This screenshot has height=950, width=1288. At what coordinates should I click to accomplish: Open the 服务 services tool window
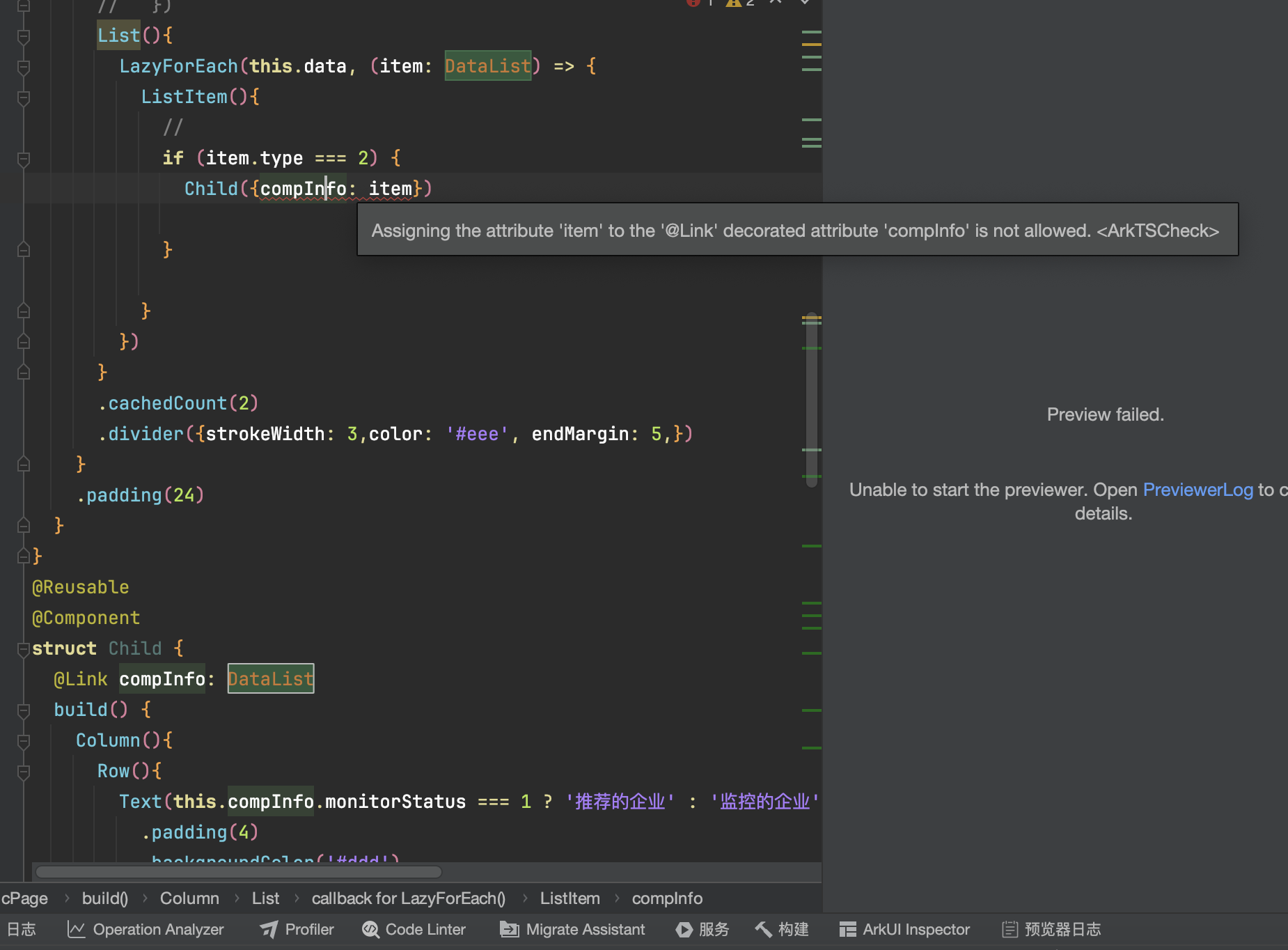click(x=702, y=929)
